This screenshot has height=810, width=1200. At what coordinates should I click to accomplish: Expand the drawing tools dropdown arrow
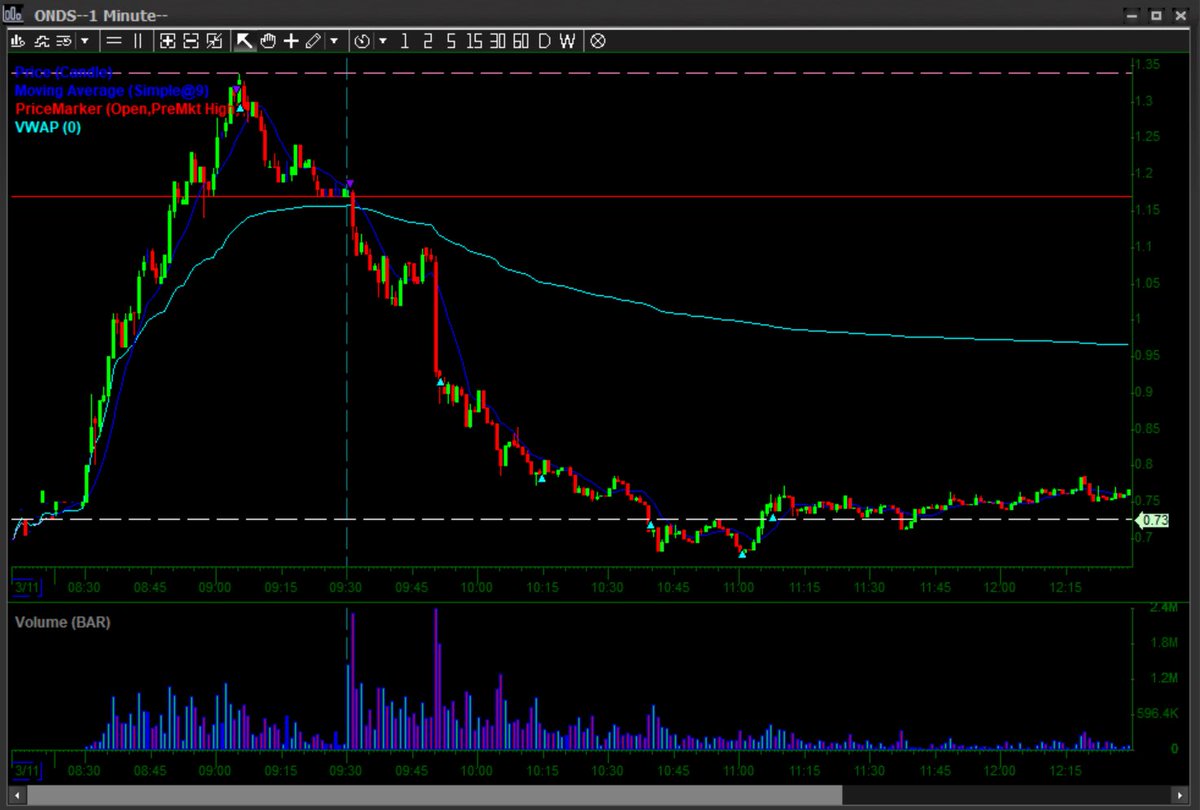click(334, 41)
